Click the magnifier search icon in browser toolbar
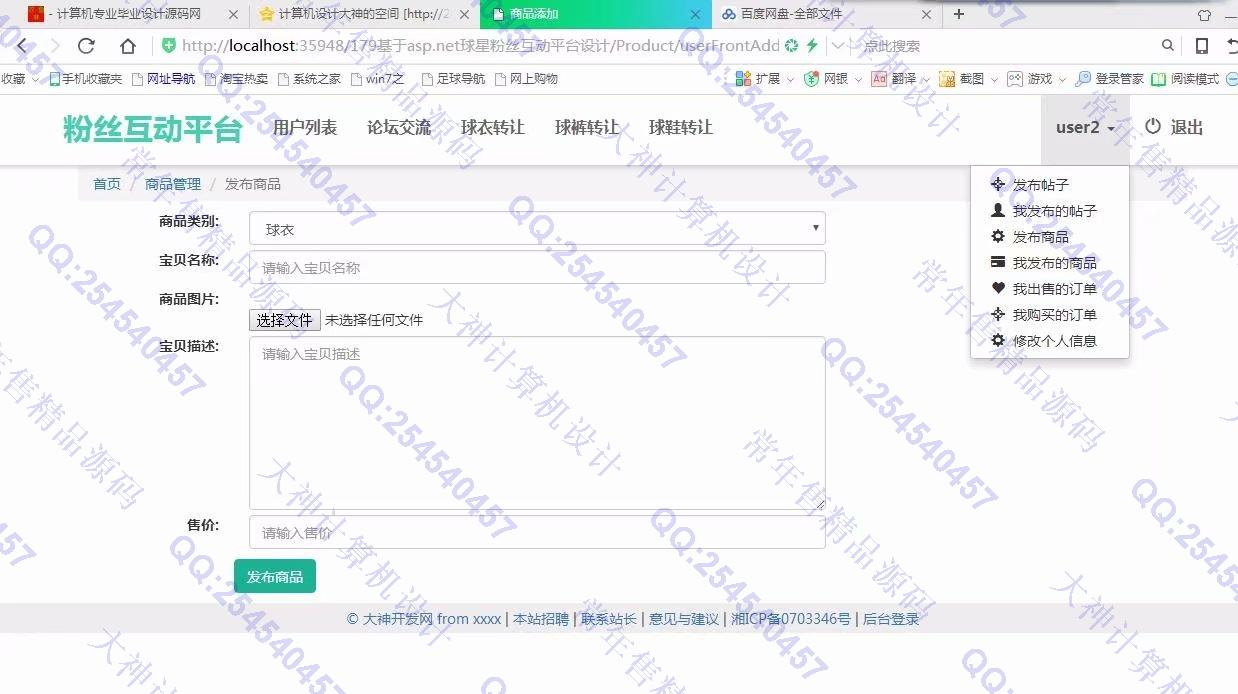 point(1168,46)
